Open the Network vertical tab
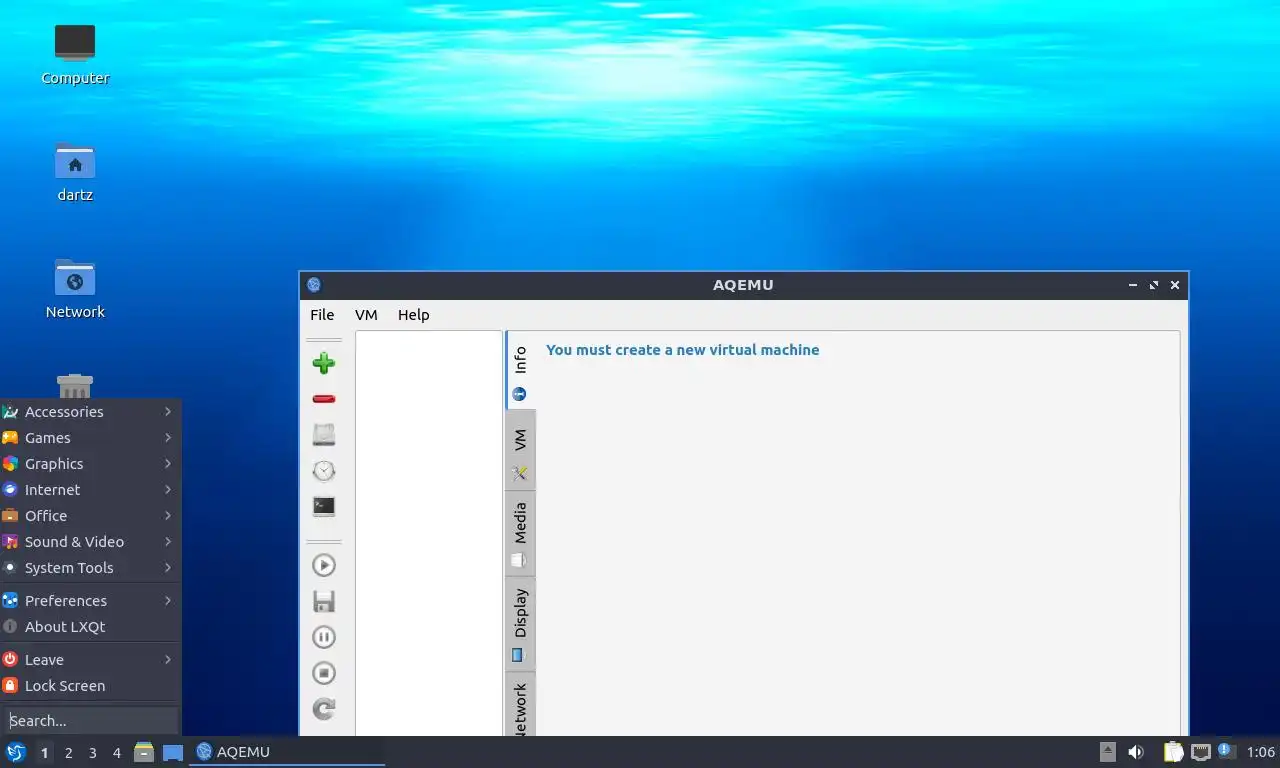Image resolution: width=1280 pixels, height=768 pixels. click(x=520, y=705)
